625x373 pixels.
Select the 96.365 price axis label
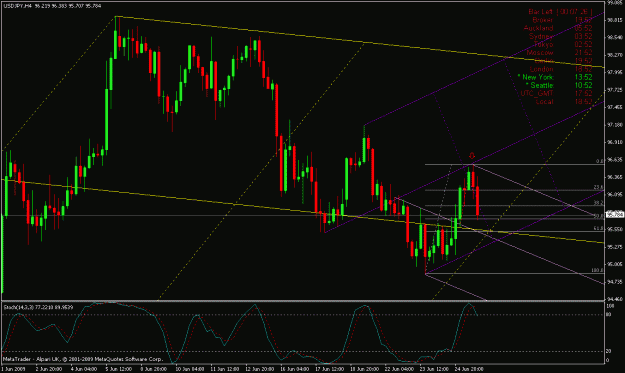point(614,177)
